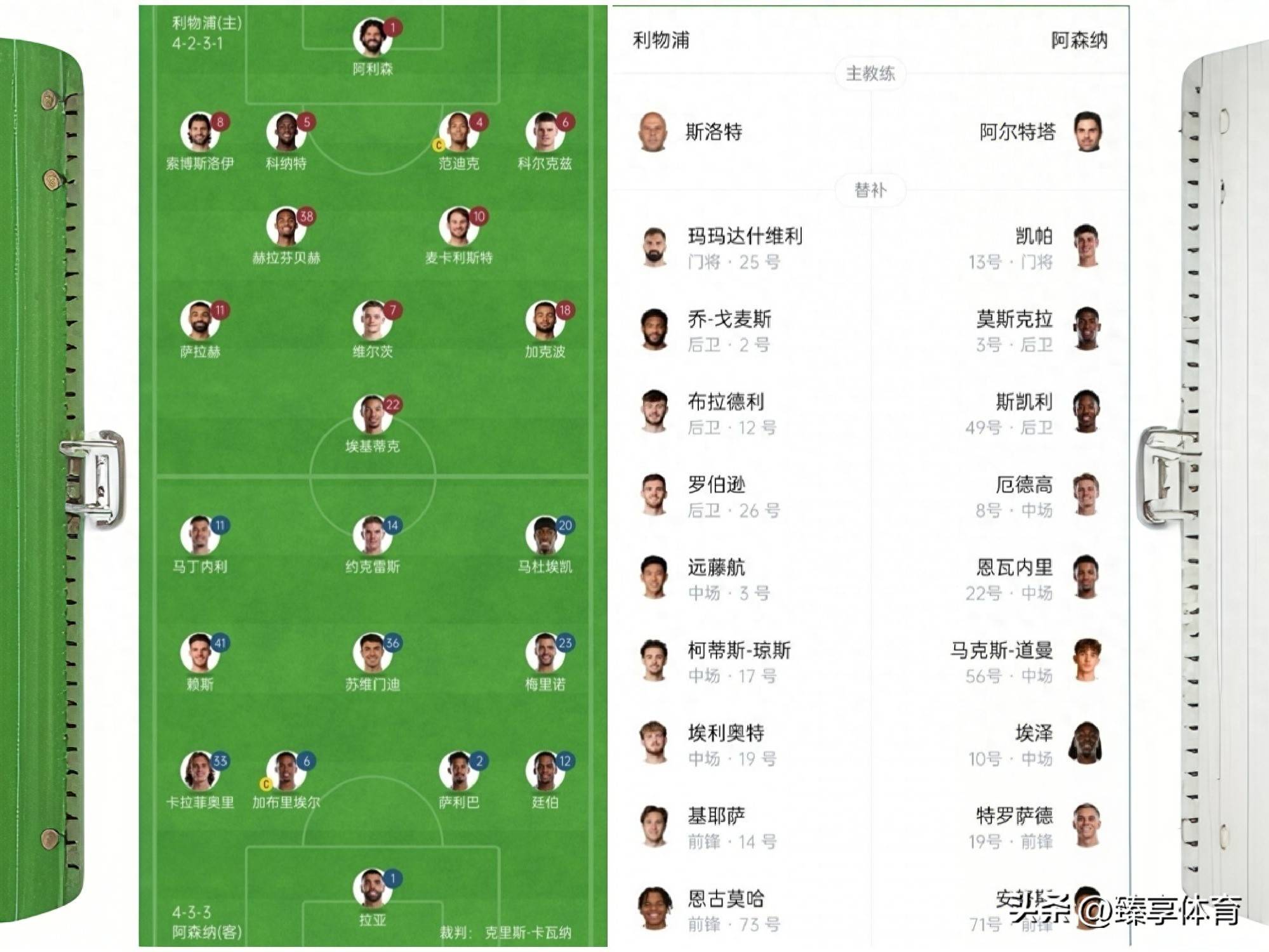The width and height of the screenshot is (1269, 952).
Task: Select 范迪克 player avatar
Action: click(458, 132)
